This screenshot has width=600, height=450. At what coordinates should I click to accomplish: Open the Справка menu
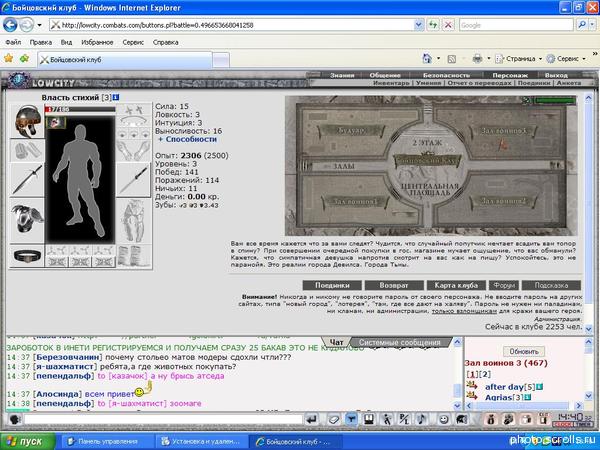(x=166, y=42)
